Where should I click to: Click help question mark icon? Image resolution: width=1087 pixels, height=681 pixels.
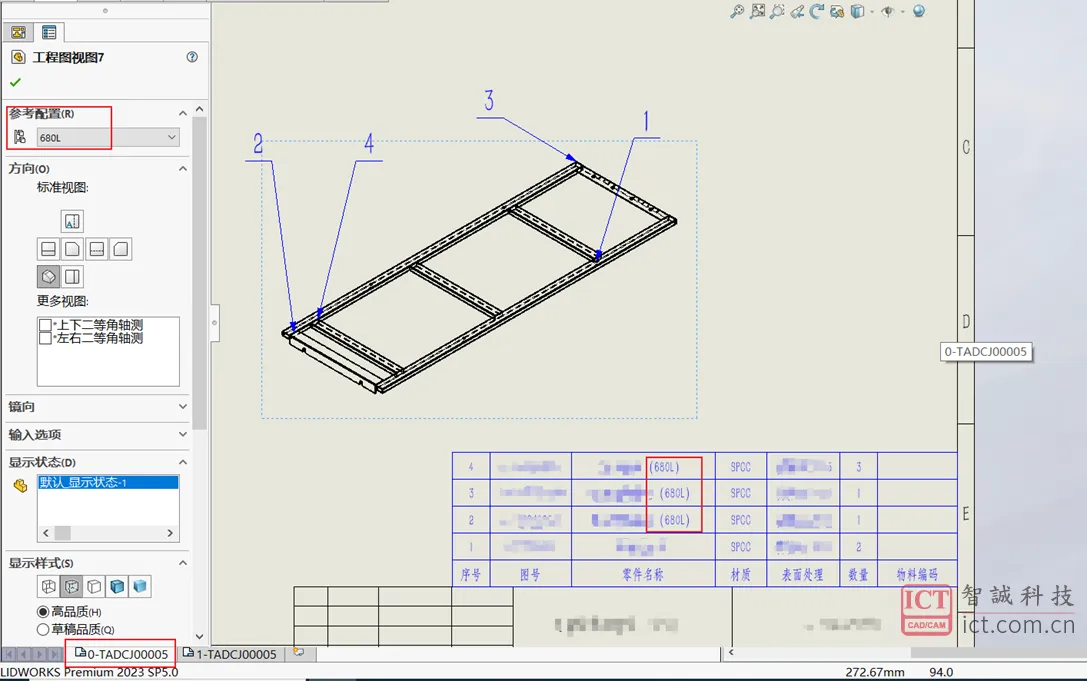[192, 57]
